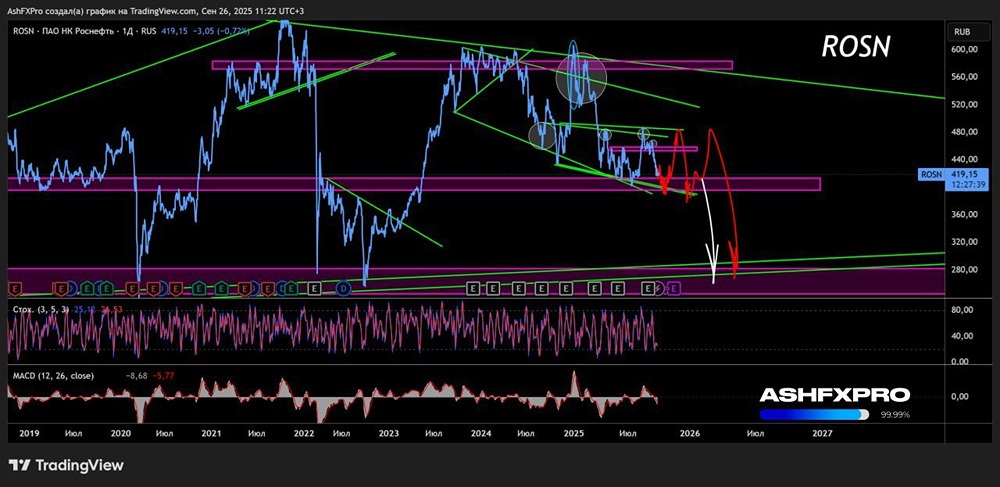Click the 2025 time axis label
This screenshot has width=1000, height=487.
(x=574, y=433)
